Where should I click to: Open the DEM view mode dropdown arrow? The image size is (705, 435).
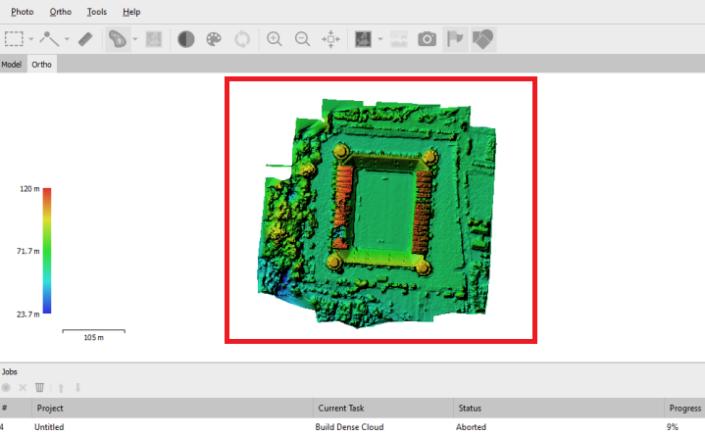[x=380, y=40]
